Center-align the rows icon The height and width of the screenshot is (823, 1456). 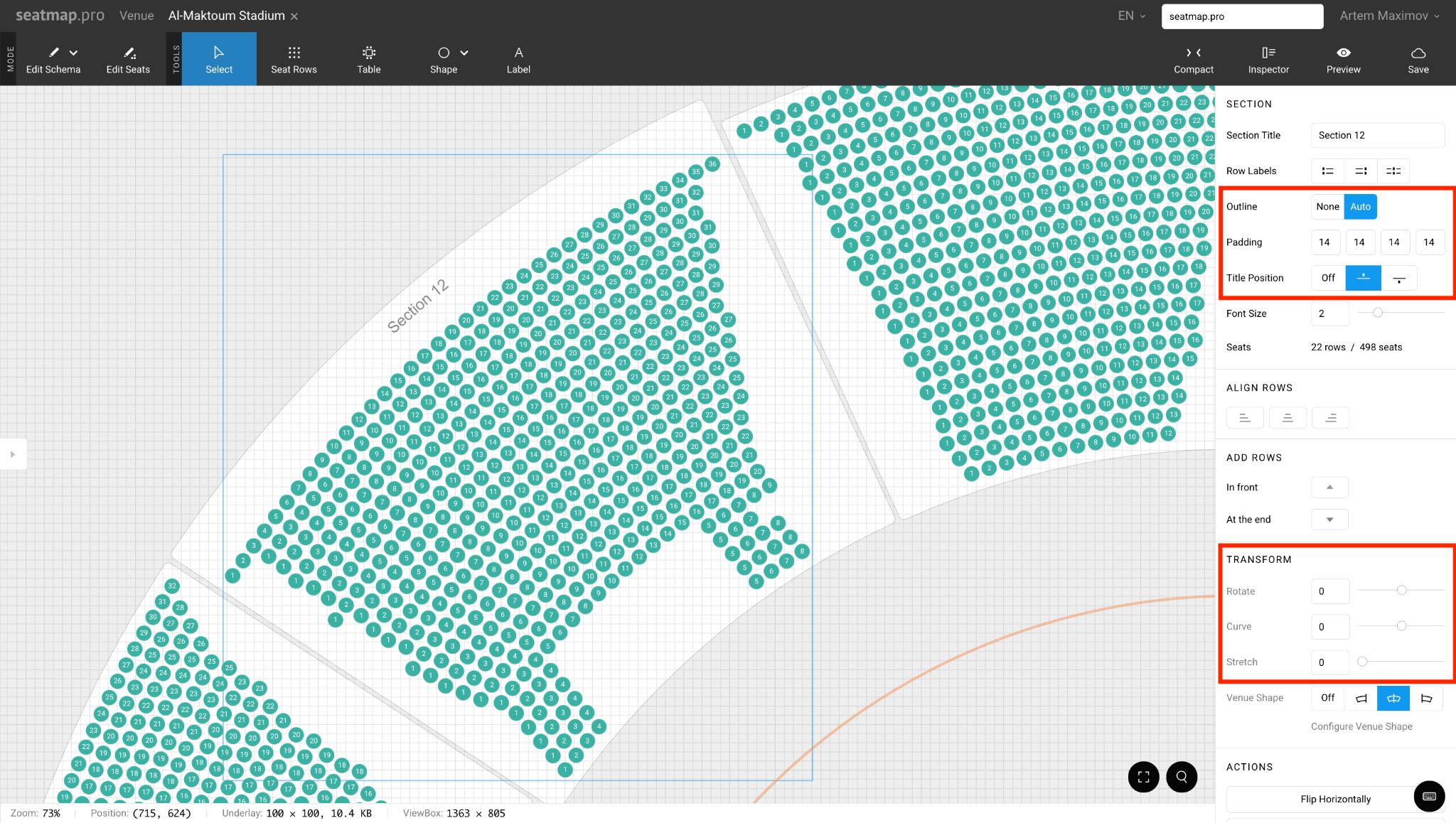click(1288, 418)
